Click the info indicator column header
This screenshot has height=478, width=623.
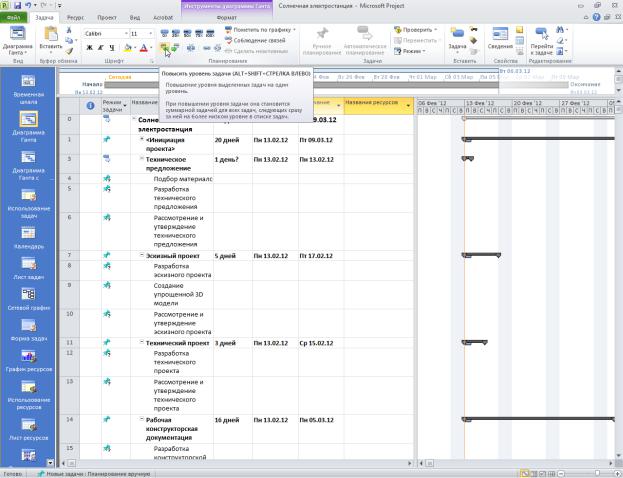90,106
